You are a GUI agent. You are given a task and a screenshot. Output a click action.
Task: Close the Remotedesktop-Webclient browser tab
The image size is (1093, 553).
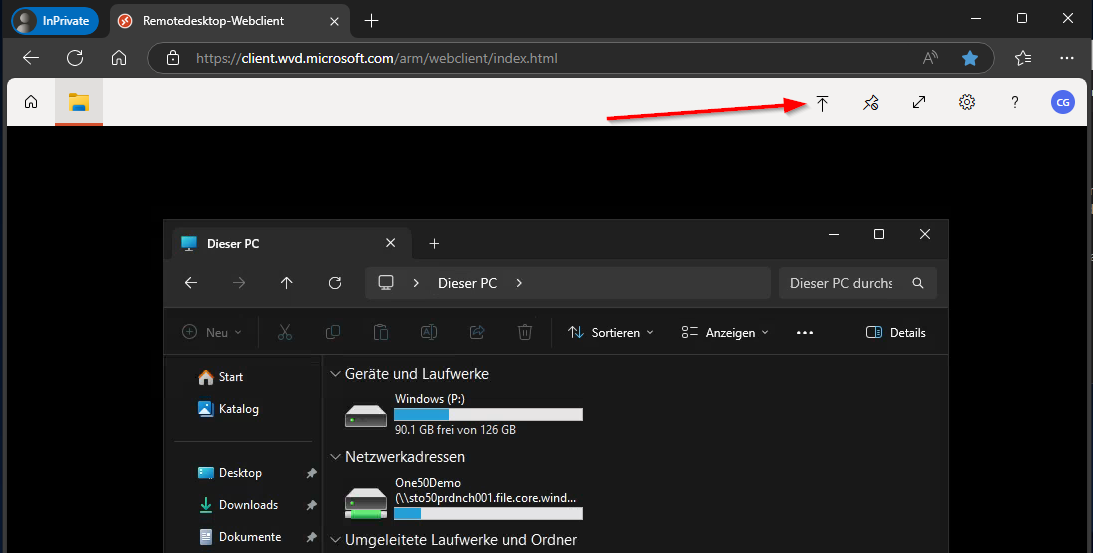click(x=334, y=21)
